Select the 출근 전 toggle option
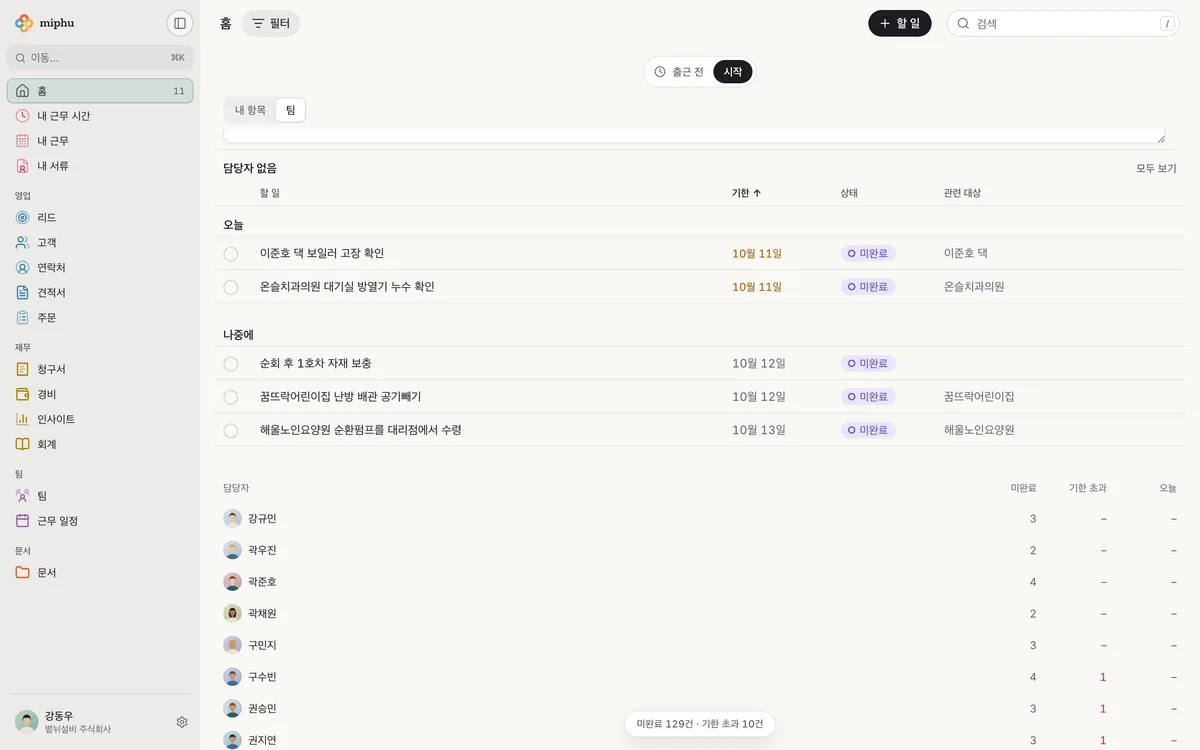This screenshot has height=750, width=1200. [x=679, y=72]
